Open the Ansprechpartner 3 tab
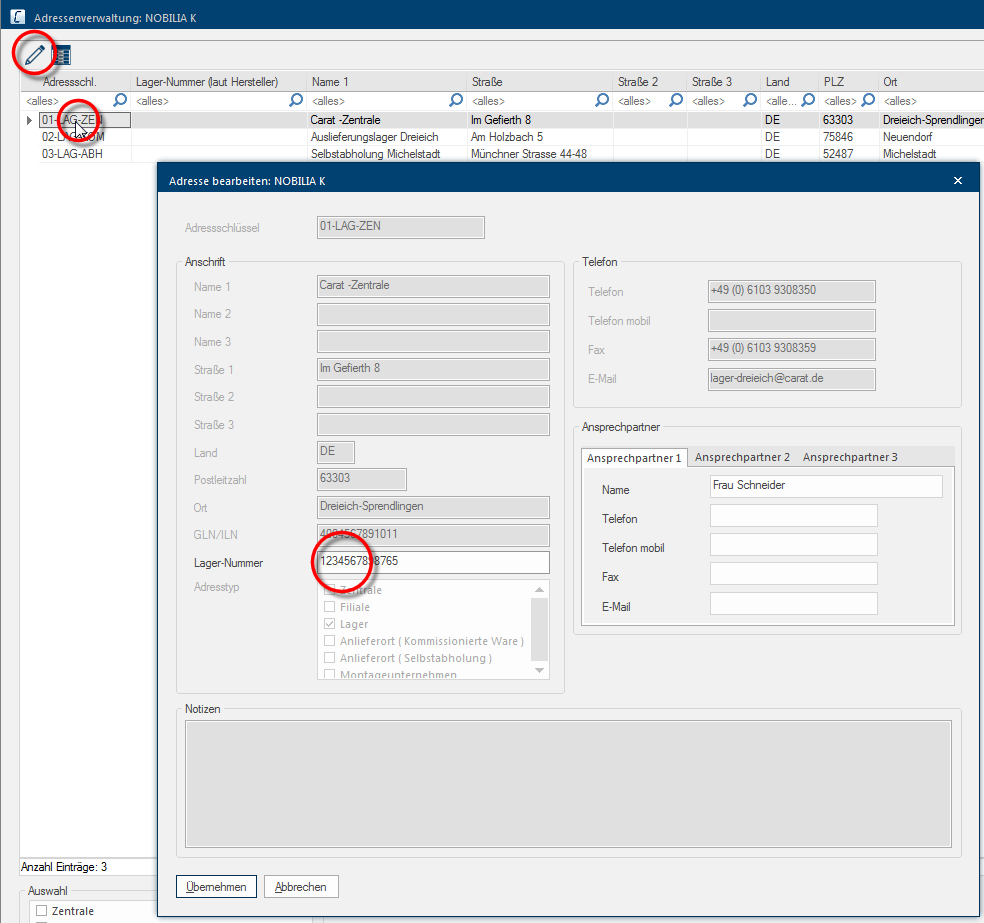 click(850, 457)
